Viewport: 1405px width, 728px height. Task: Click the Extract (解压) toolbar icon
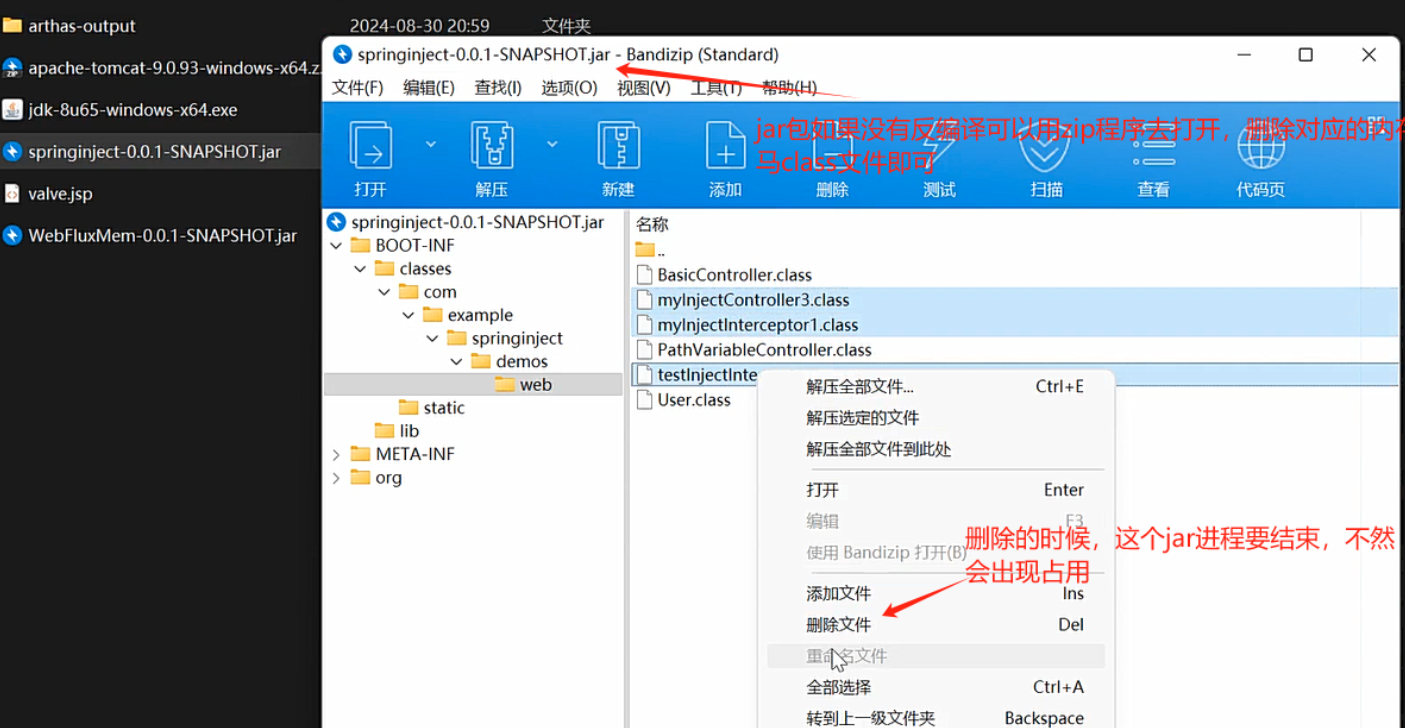(492, 147)
